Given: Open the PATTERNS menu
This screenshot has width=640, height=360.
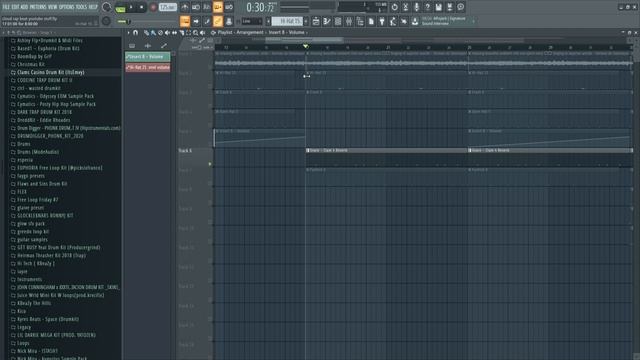Looking at the screenshot, I should pos(38,7).
